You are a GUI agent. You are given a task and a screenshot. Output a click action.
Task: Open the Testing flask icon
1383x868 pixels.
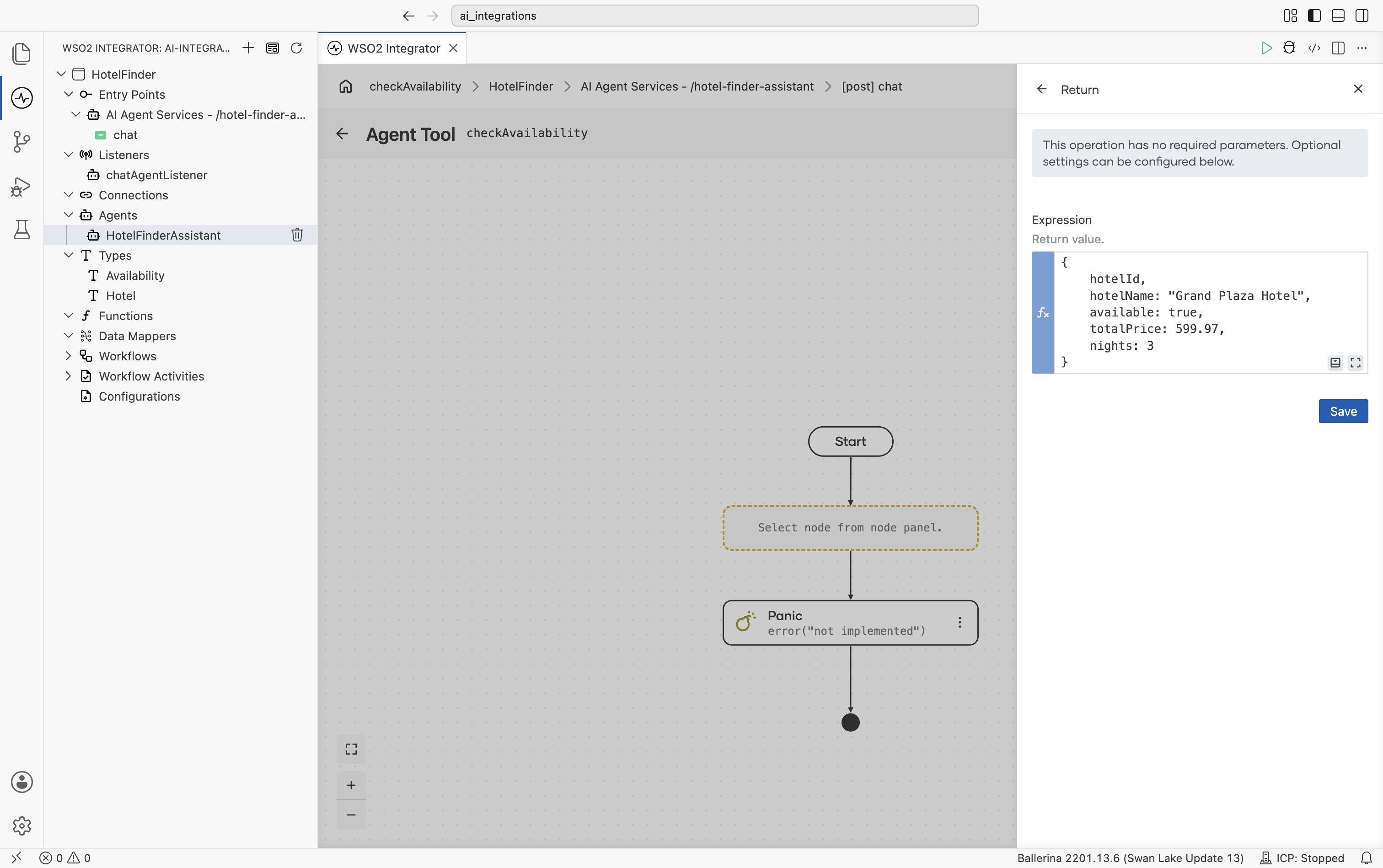pos(21,230)
